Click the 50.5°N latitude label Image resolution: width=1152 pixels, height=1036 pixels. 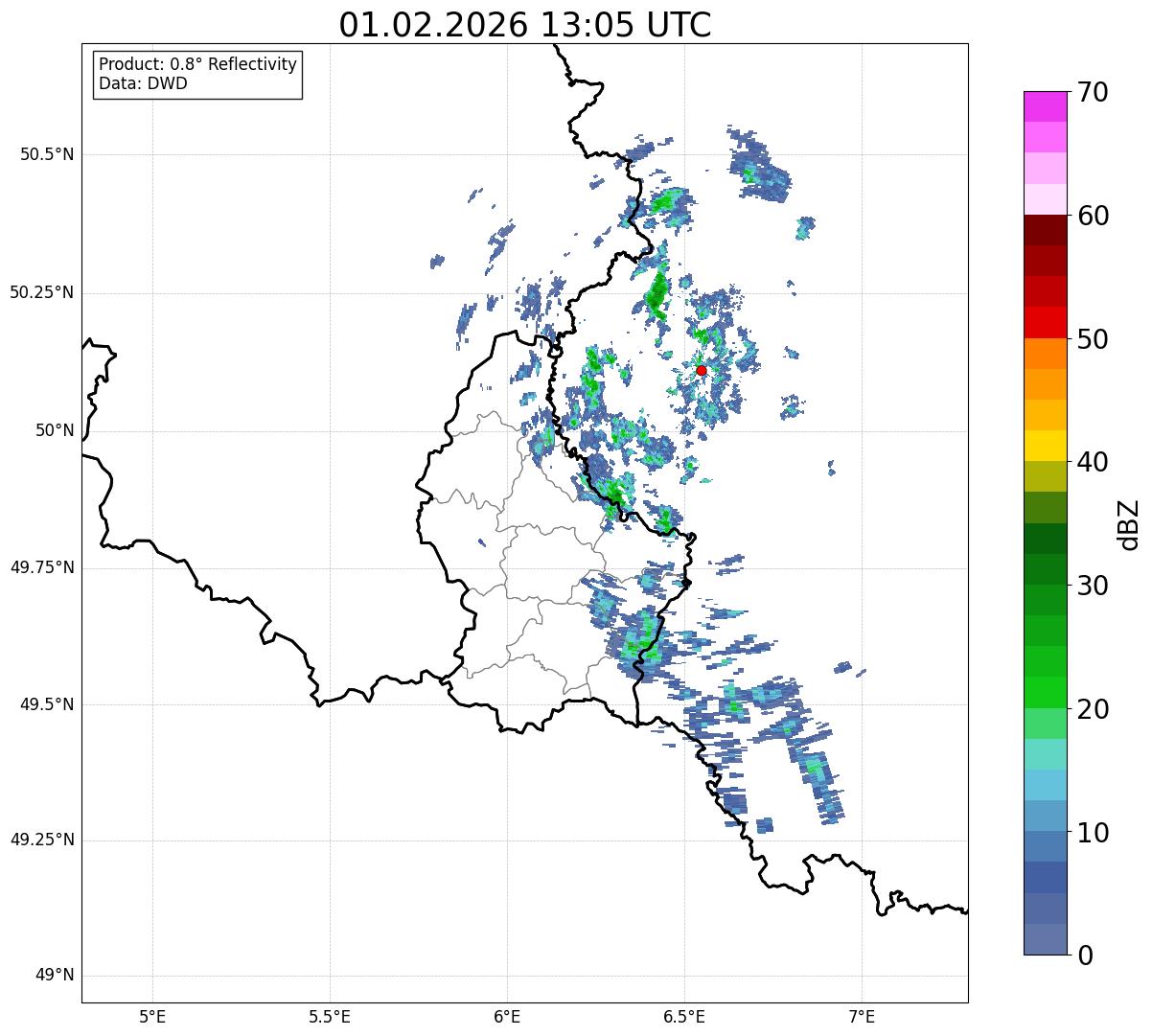(x=47, y=154)
